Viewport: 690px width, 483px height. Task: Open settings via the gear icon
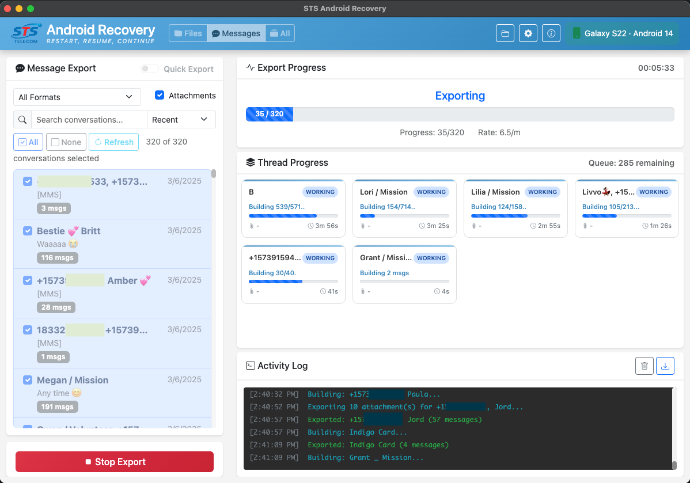[529, 33]
